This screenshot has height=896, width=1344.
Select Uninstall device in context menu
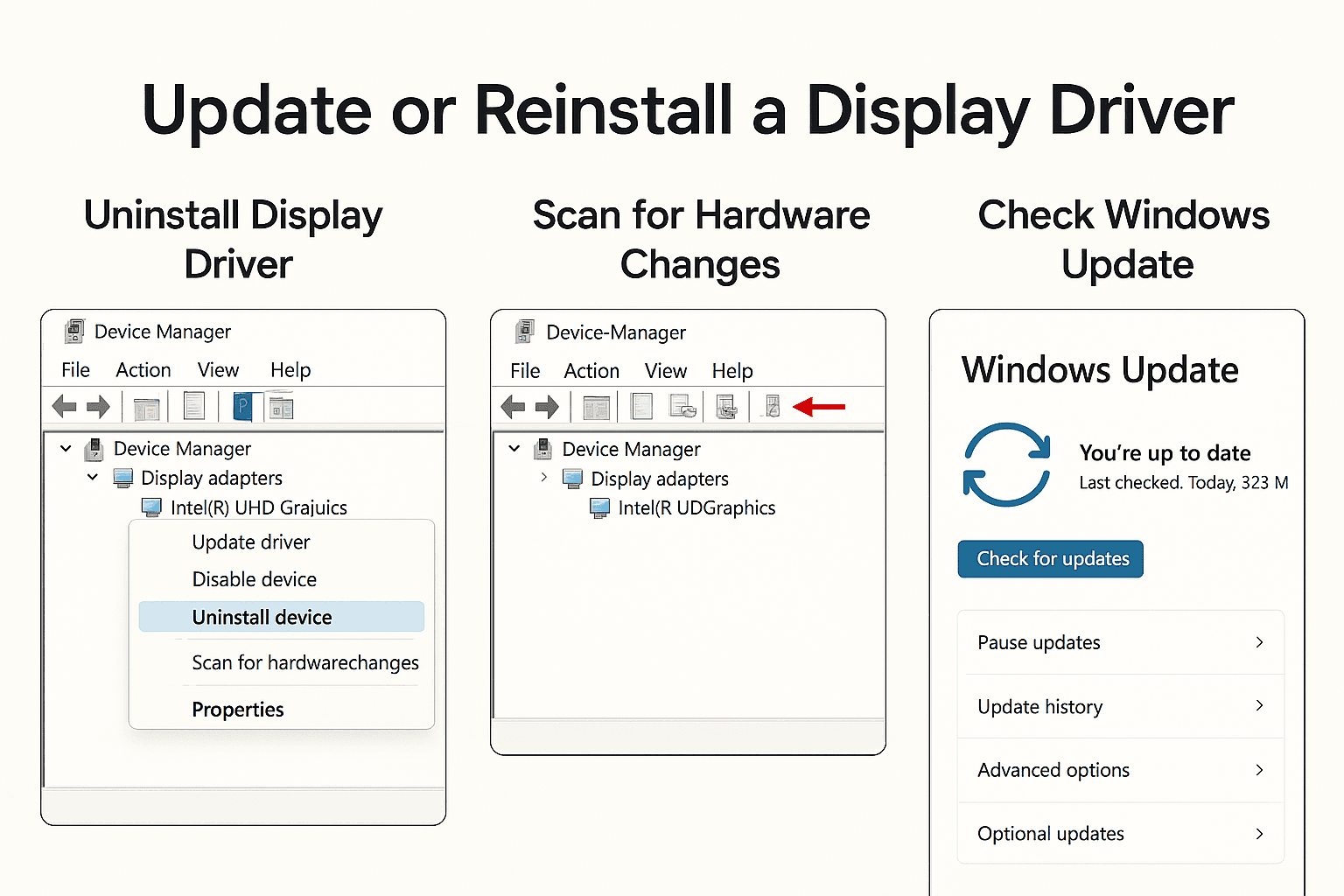click(x=281, y=617)
